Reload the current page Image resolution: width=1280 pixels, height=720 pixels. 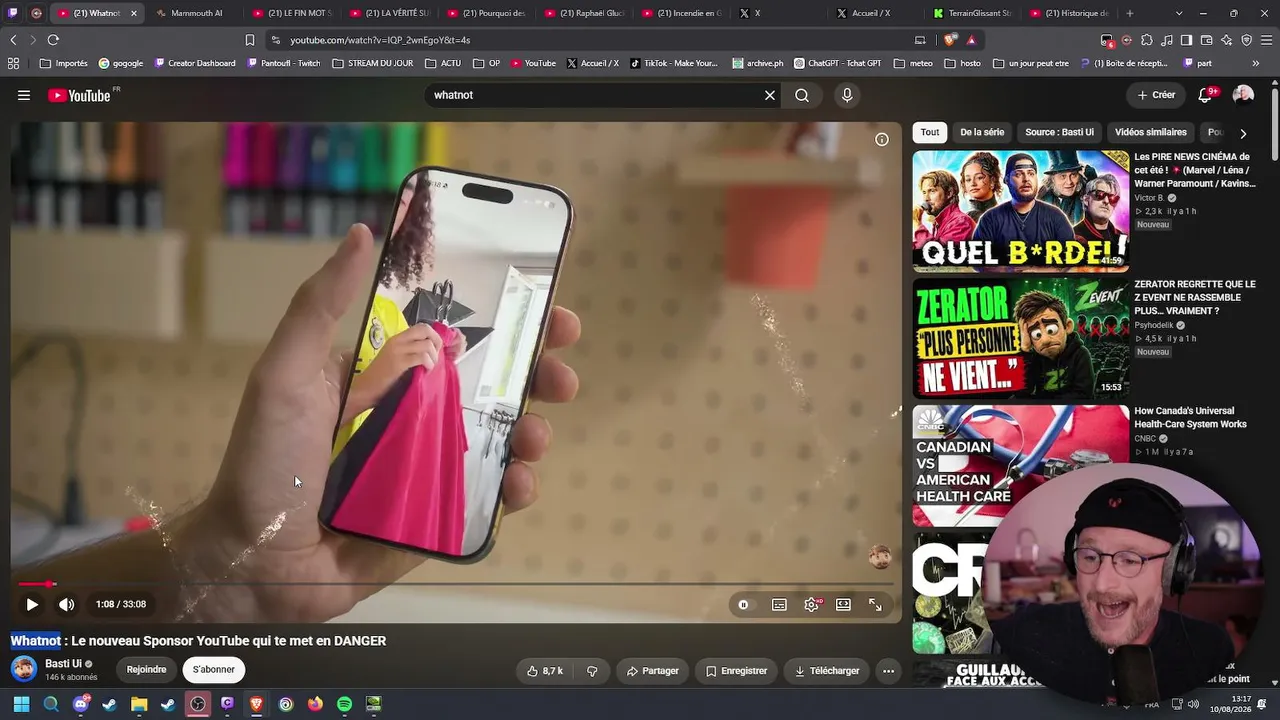pyautogui.click(x=53, y=40)
